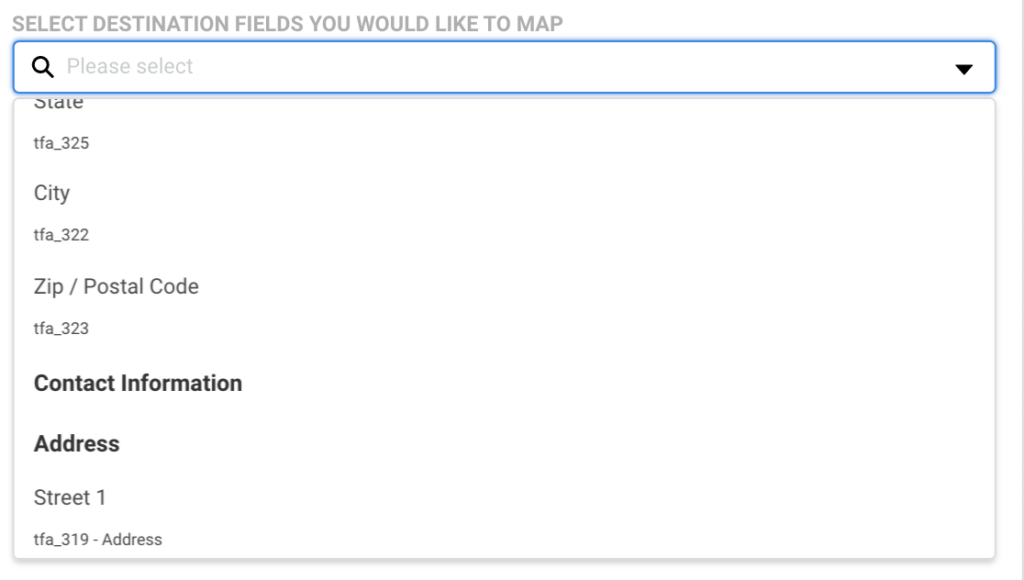Click the bold Address group header

point(76,444)
